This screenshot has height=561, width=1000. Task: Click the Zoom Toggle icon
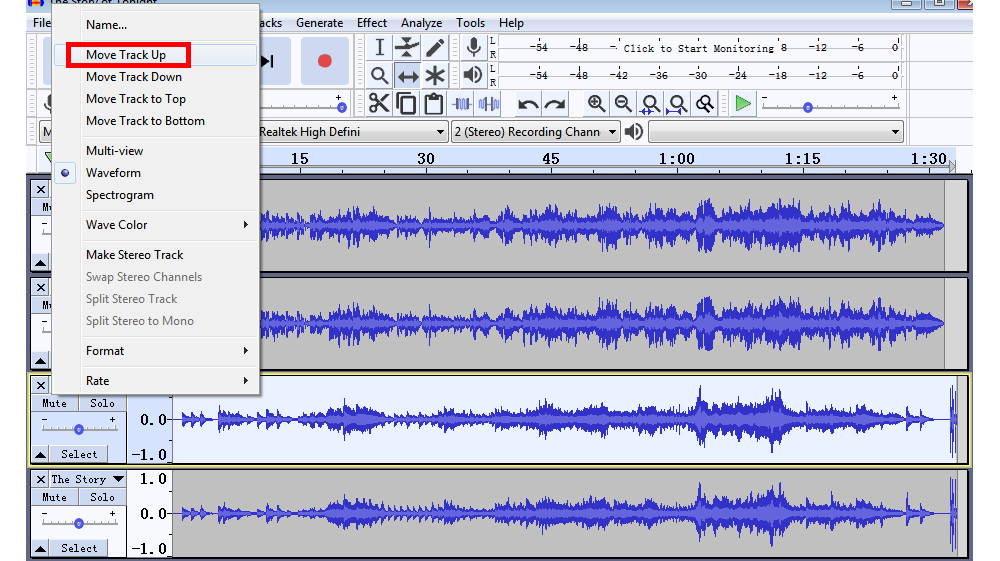click(x=705, y=103)
